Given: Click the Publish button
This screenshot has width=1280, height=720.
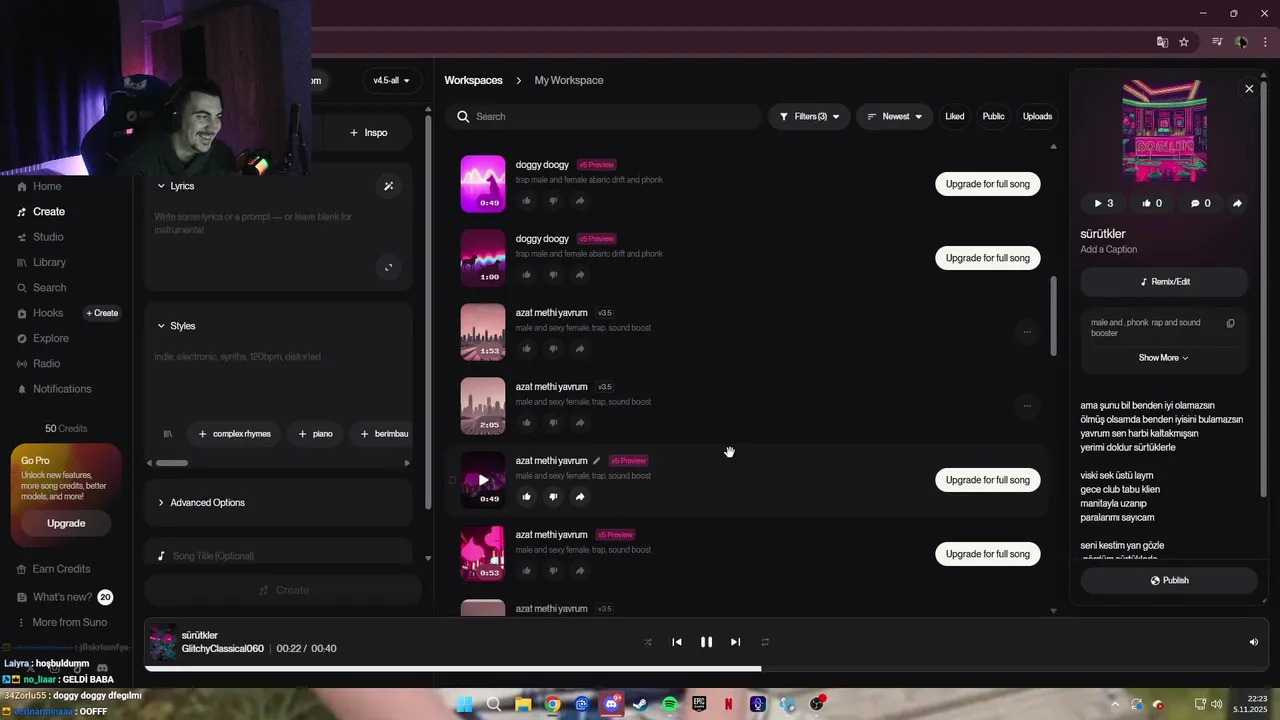Looking at the screenshot, I should point(1169,580).
